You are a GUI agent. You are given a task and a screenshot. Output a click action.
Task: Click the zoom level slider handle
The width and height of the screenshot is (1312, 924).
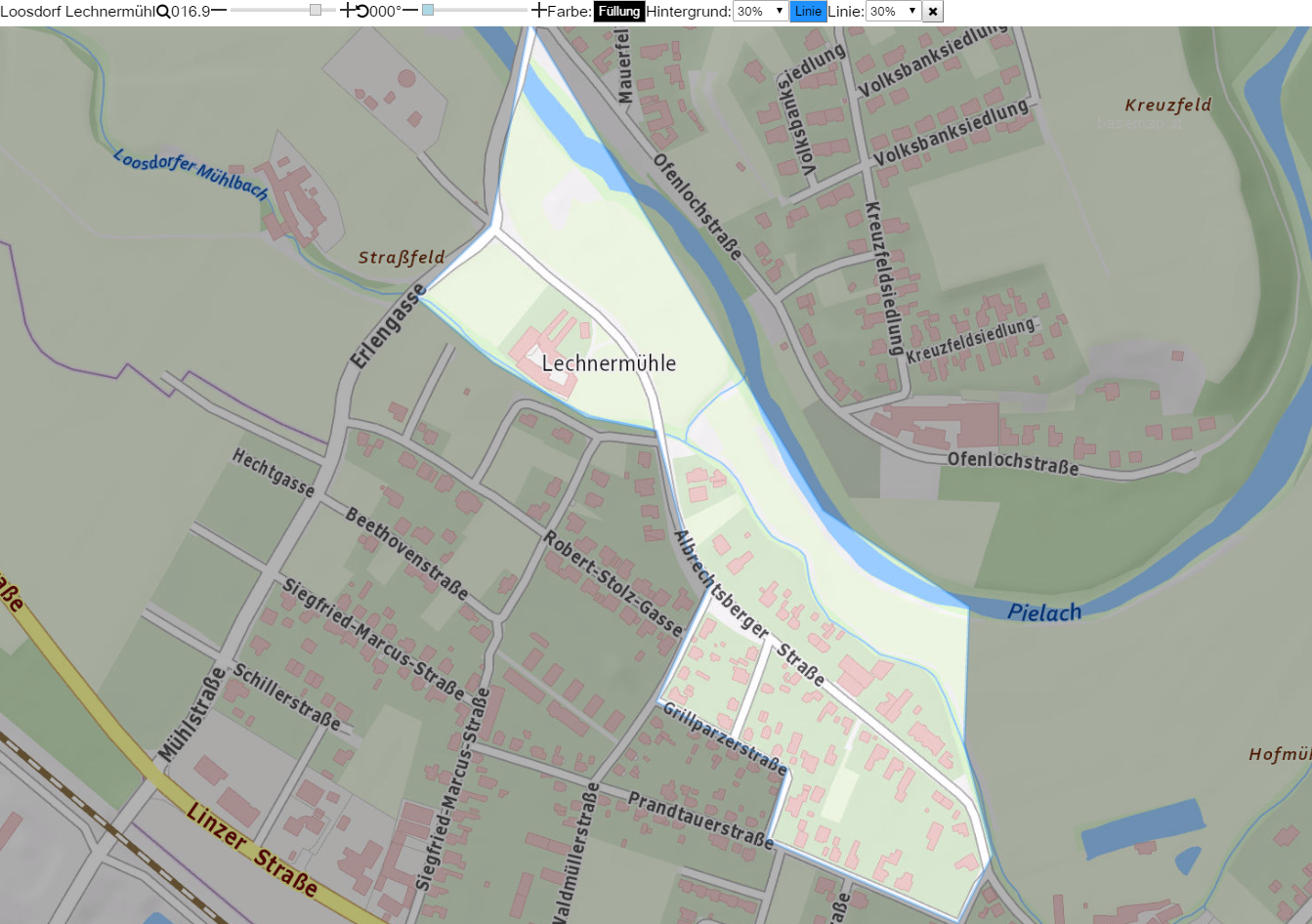(x=316, y=11)
